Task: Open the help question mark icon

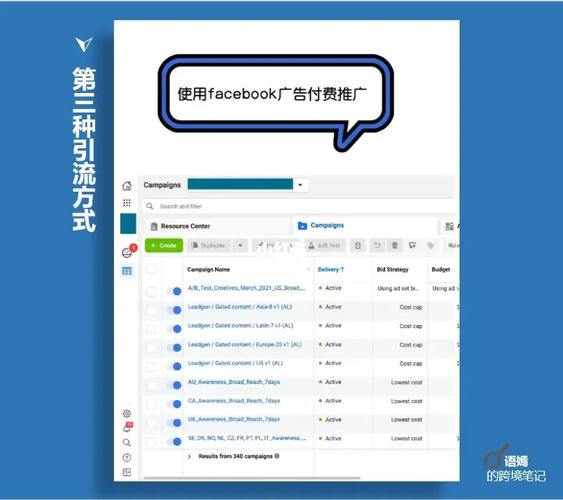Action: point(127,458)
